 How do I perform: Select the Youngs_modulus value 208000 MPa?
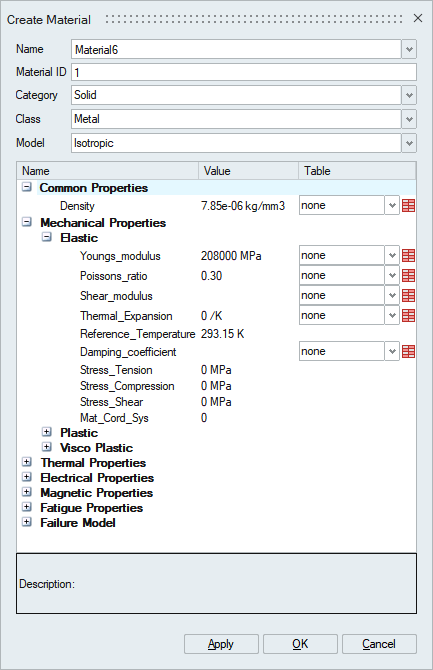[x=231, y=256]
